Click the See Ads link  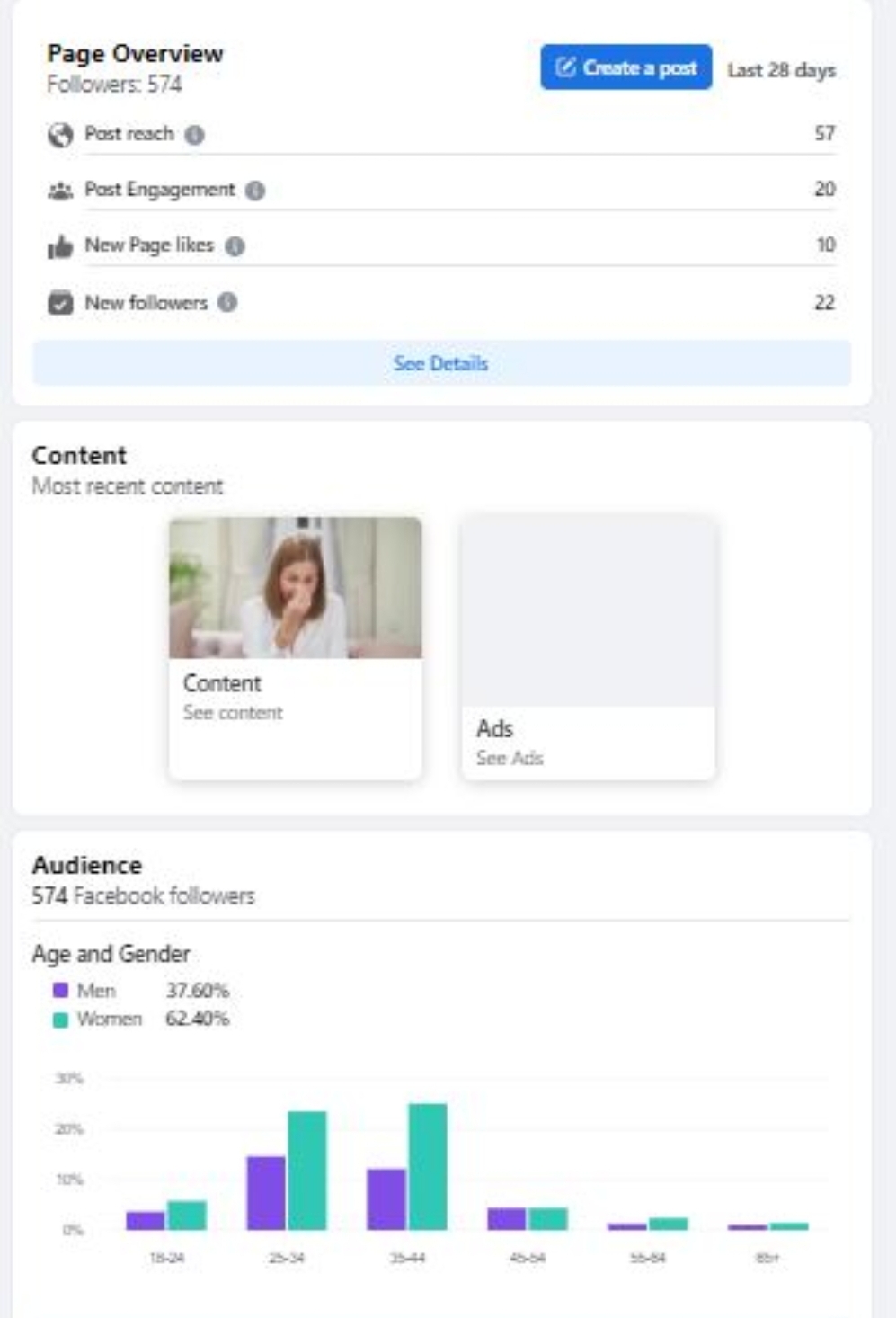click(x=510, y=758)
